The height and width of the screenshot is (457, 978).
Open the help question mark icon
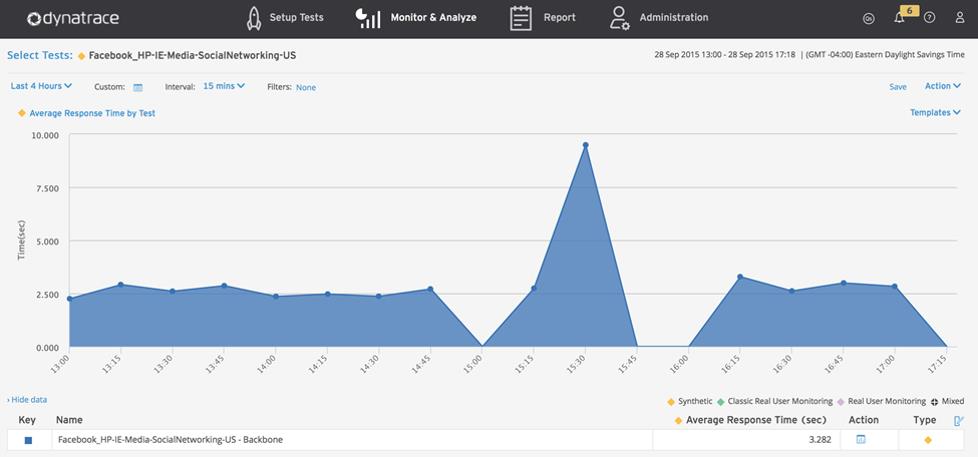[930, 18]
